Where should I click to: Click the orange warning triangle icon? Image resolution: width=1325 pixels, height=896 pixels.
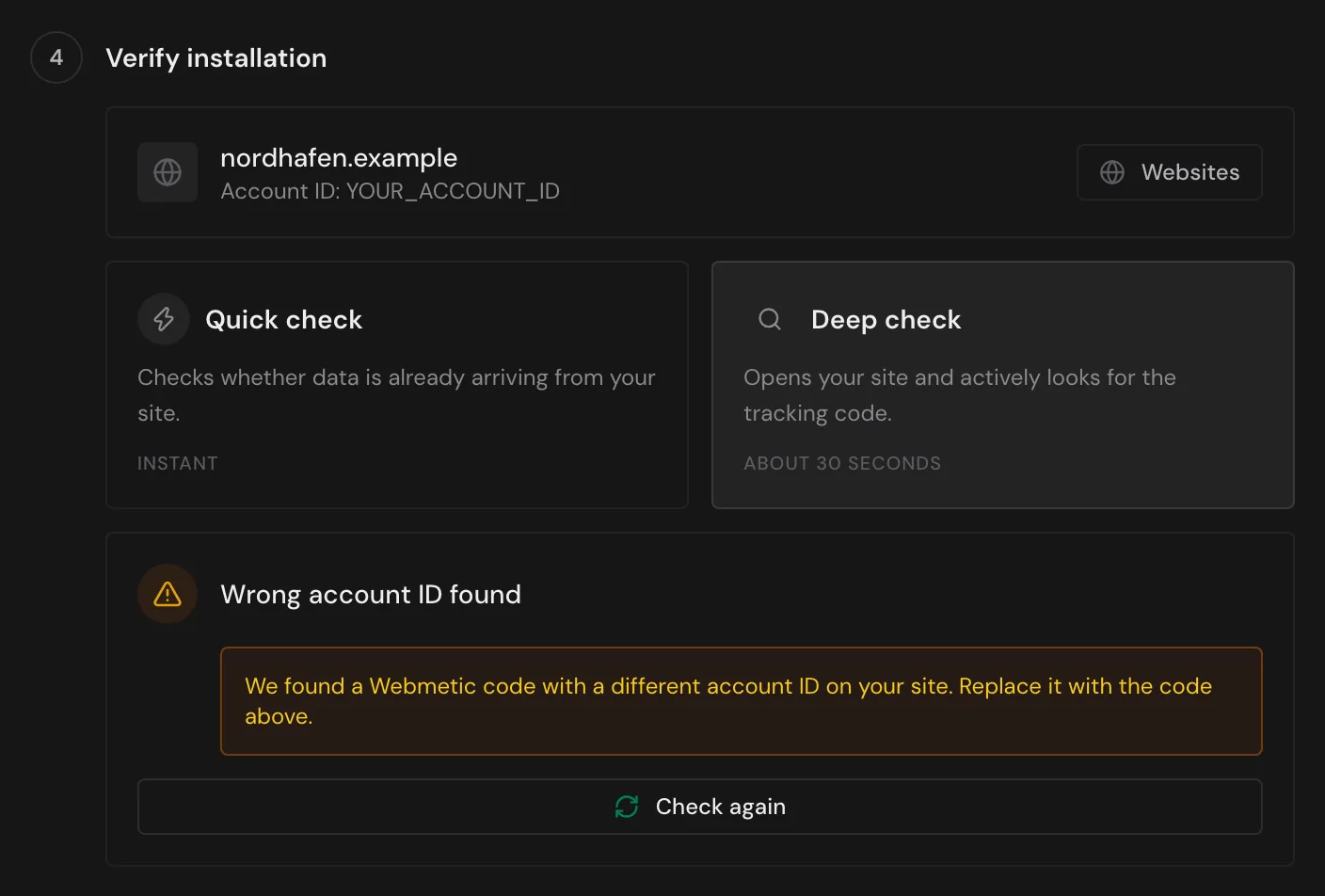coord(168,594)
